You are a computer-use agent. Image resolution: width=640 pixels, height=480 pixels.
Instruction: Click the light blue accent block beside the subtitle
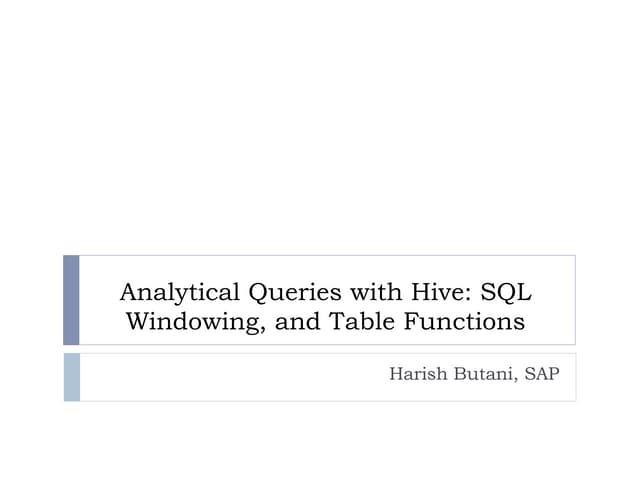[71, 377]
